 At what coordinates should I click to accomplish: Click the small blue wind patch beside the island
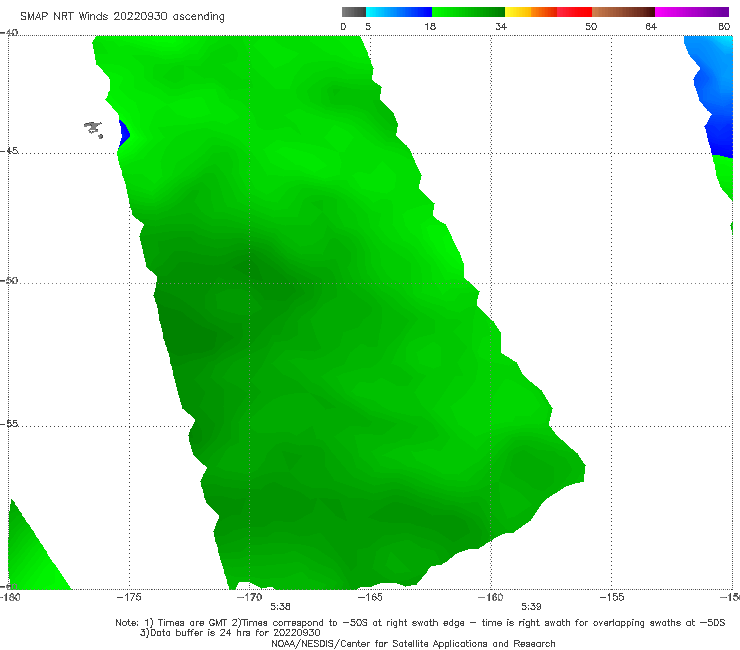pos(124,134)
